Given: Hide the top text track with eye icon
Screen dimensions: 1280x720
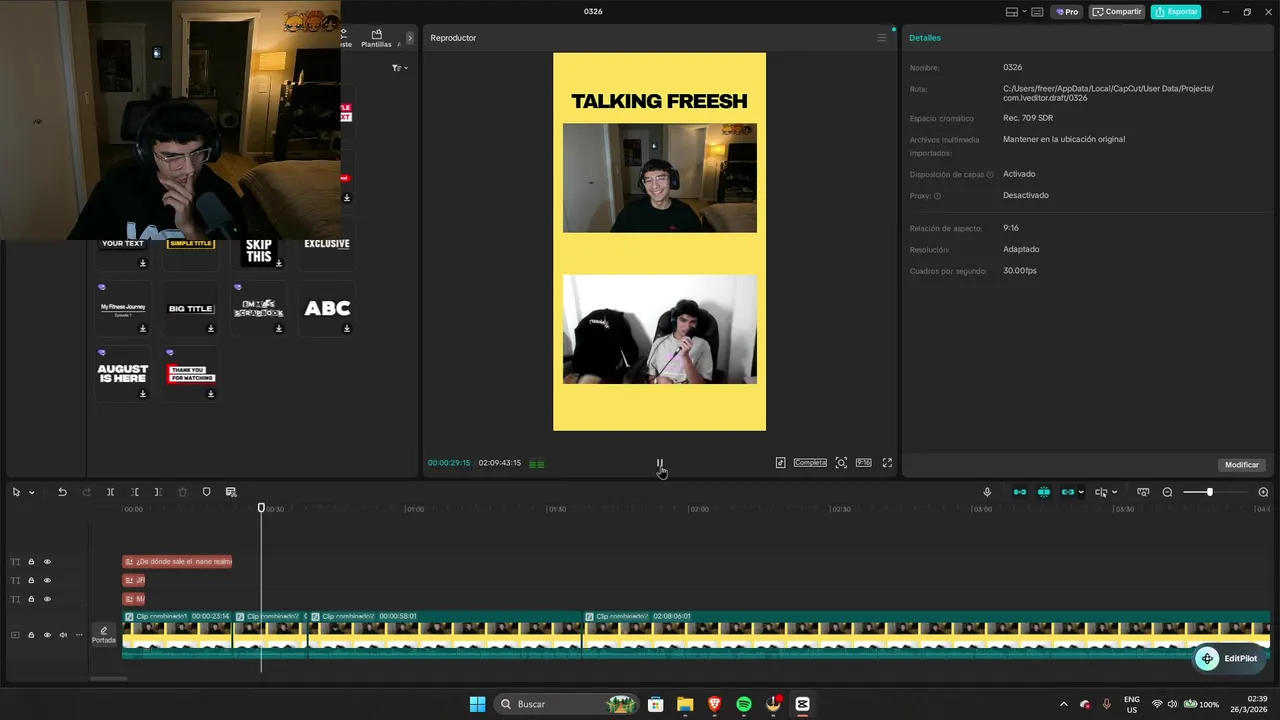Looking at the screenshot, I should (47, 562).
